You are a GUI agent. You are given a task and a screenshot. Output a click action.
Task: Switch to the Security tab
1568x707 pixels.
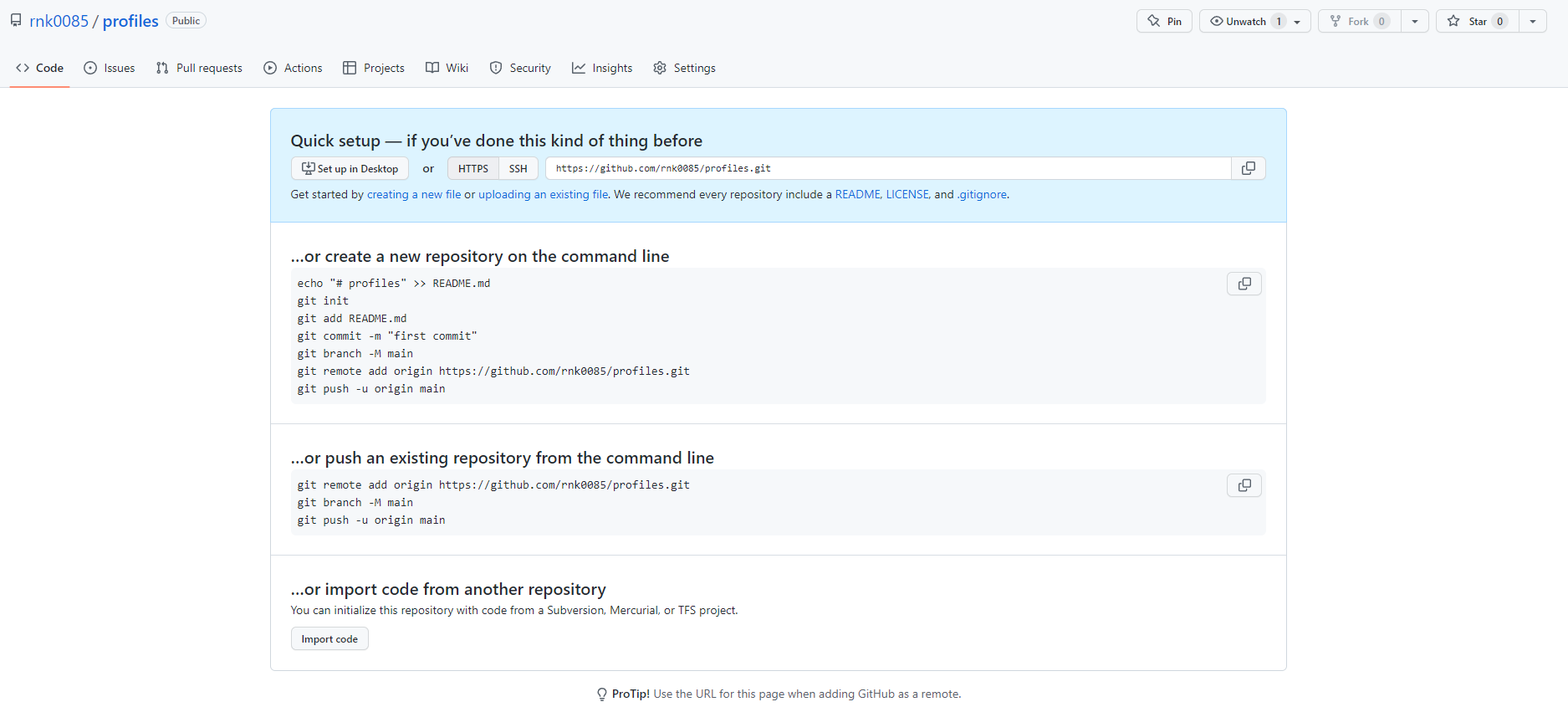pos(520,68)
